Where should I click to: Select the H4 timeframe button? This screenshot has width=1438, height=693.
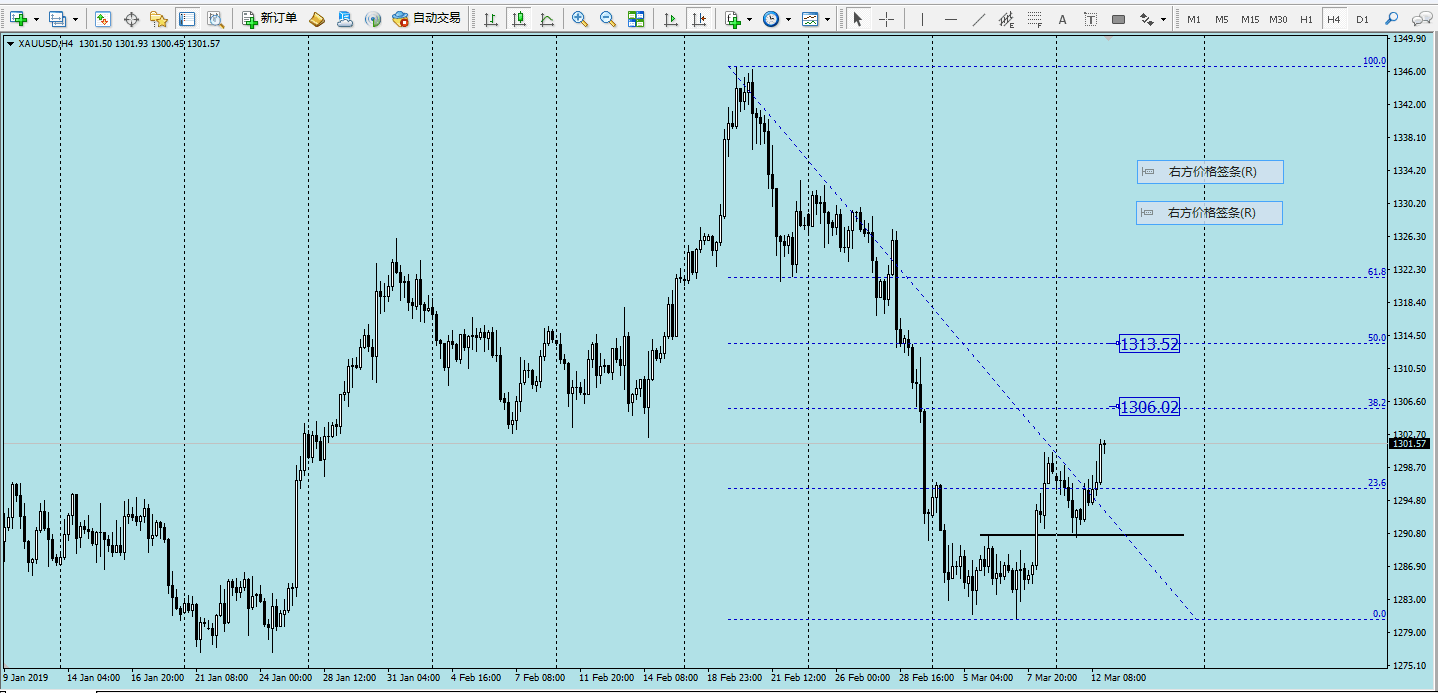coord(1334,19)
